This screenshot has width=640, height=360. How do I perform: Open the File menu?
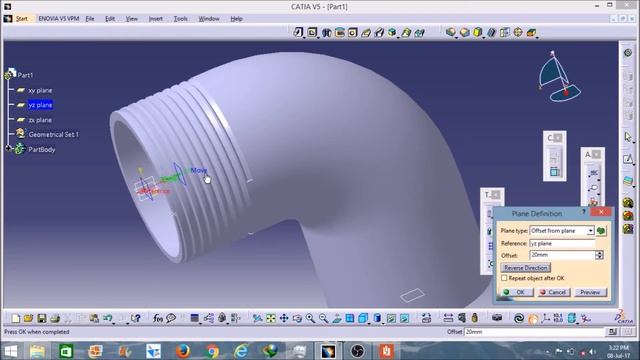click(90, 19)
